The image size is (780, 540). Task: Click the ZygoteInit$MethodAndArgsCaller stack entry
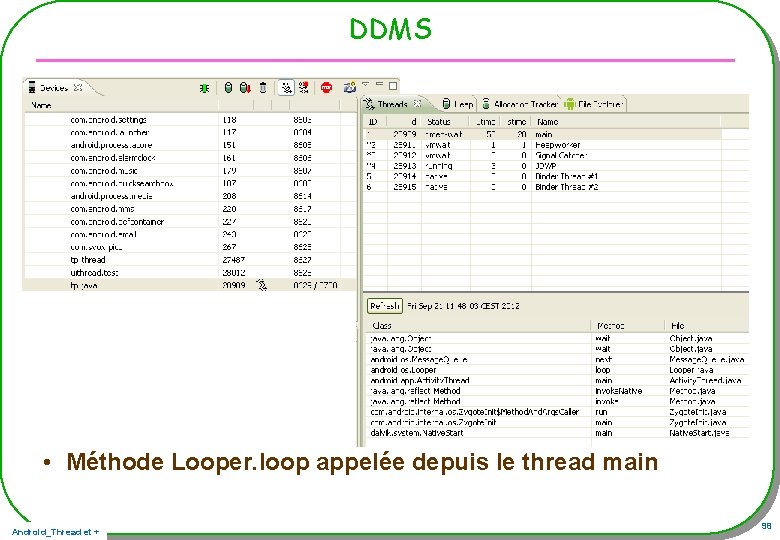pos(475,412)
